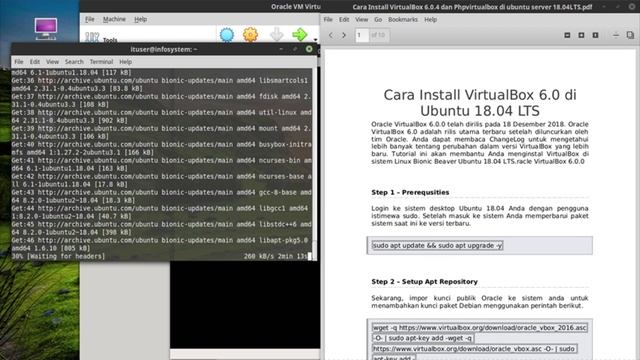Click the terminal vertical scrollbar
Image resolution: width=640 pixels, height=360 pixels.
(x=314, y=163)
